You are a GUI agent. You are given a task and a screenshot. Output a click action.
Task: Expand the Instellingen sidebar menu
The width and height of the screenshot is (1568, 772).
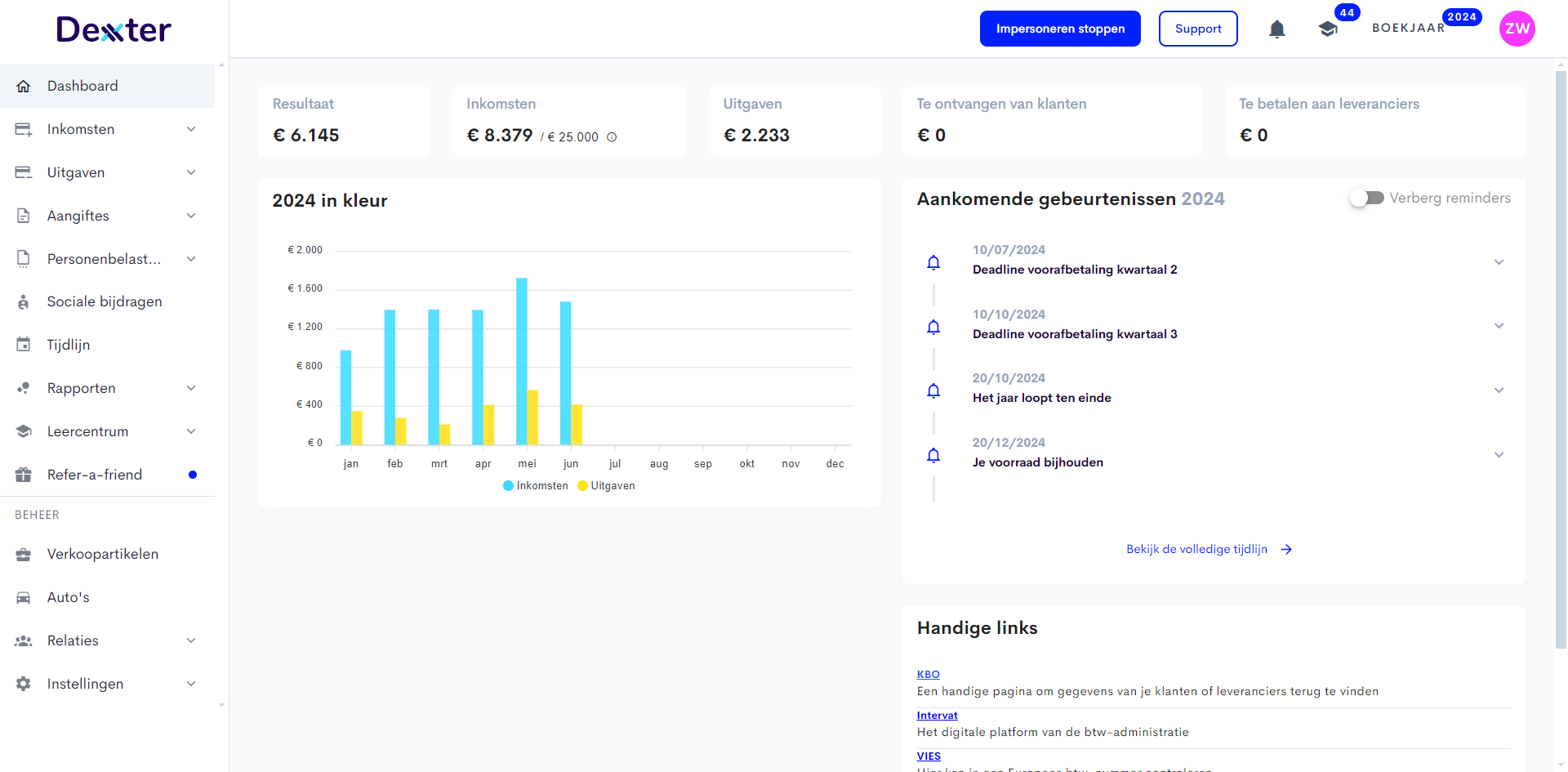pos(190,684)
